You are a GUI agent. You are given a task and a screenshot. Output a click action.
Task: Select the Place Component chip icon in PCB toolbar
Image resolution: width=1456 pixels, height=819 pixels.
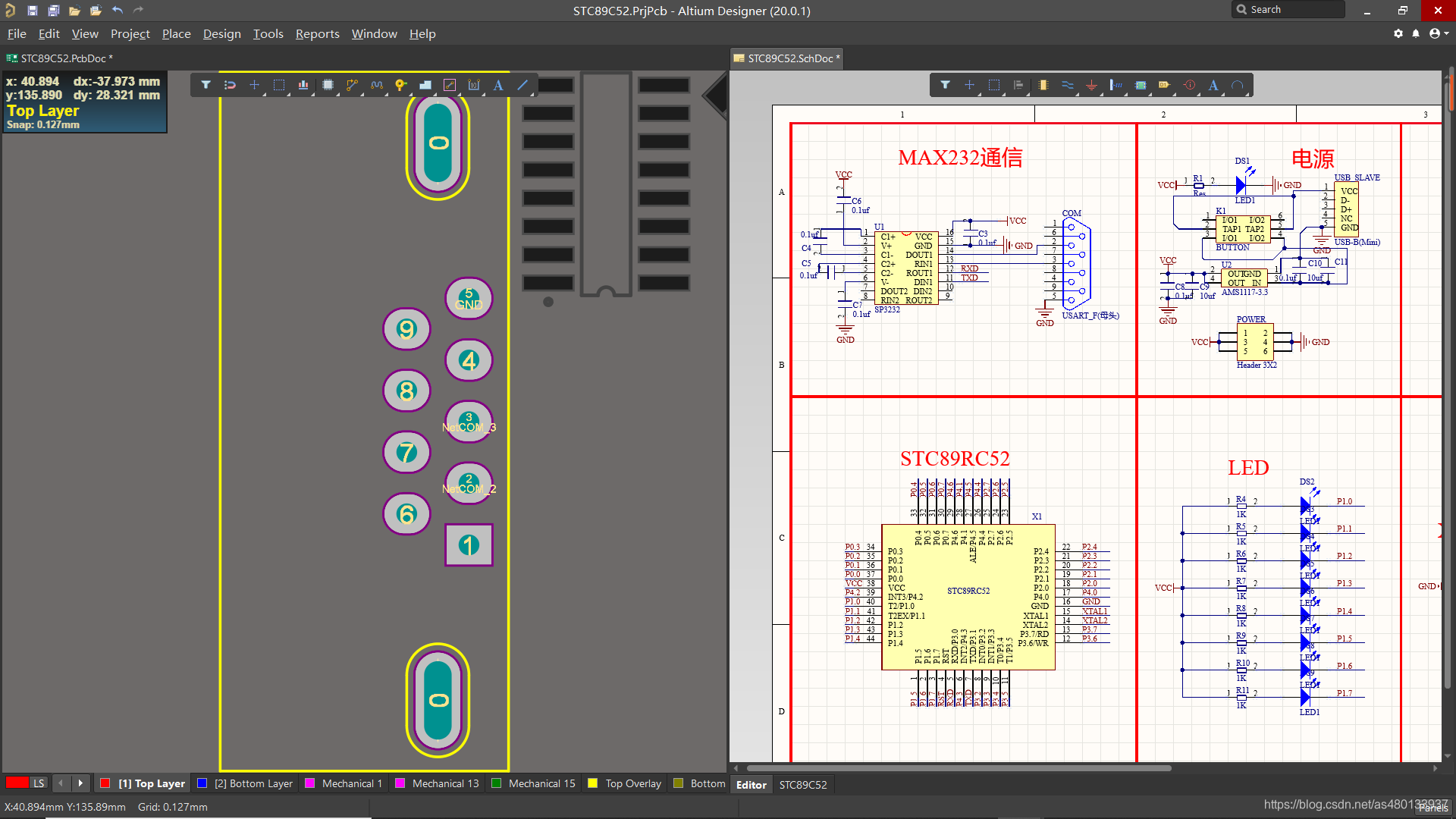[328, 85]
